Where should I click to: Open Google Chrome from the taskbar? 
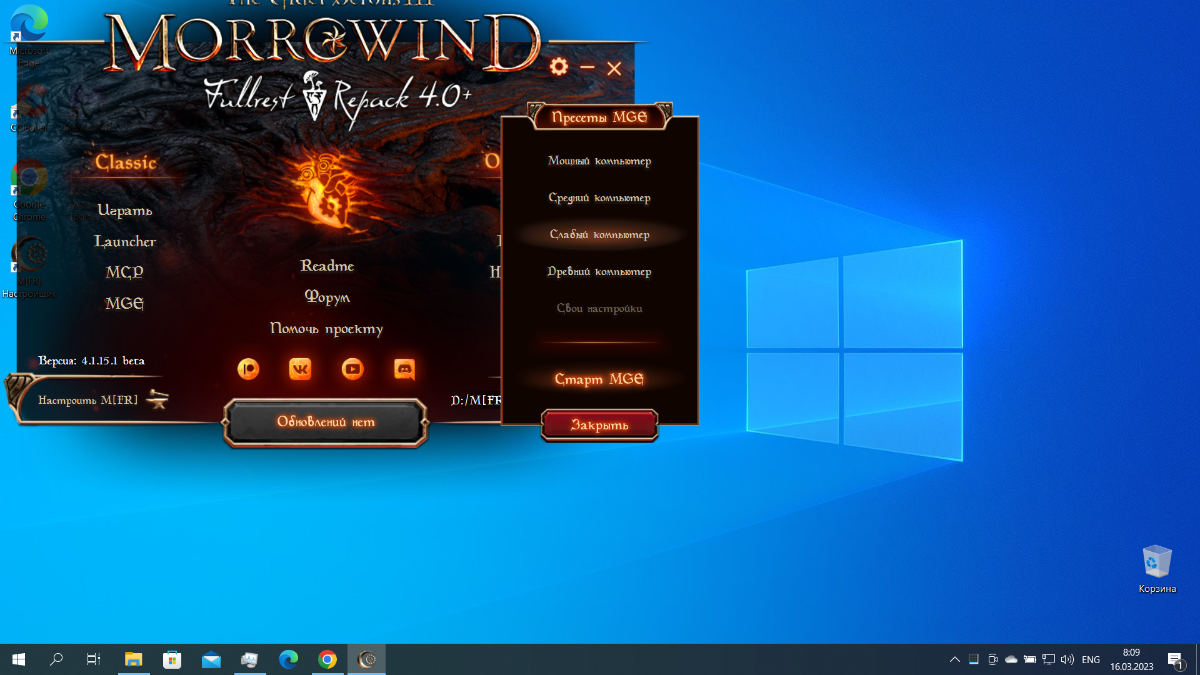tap(327, 659)
